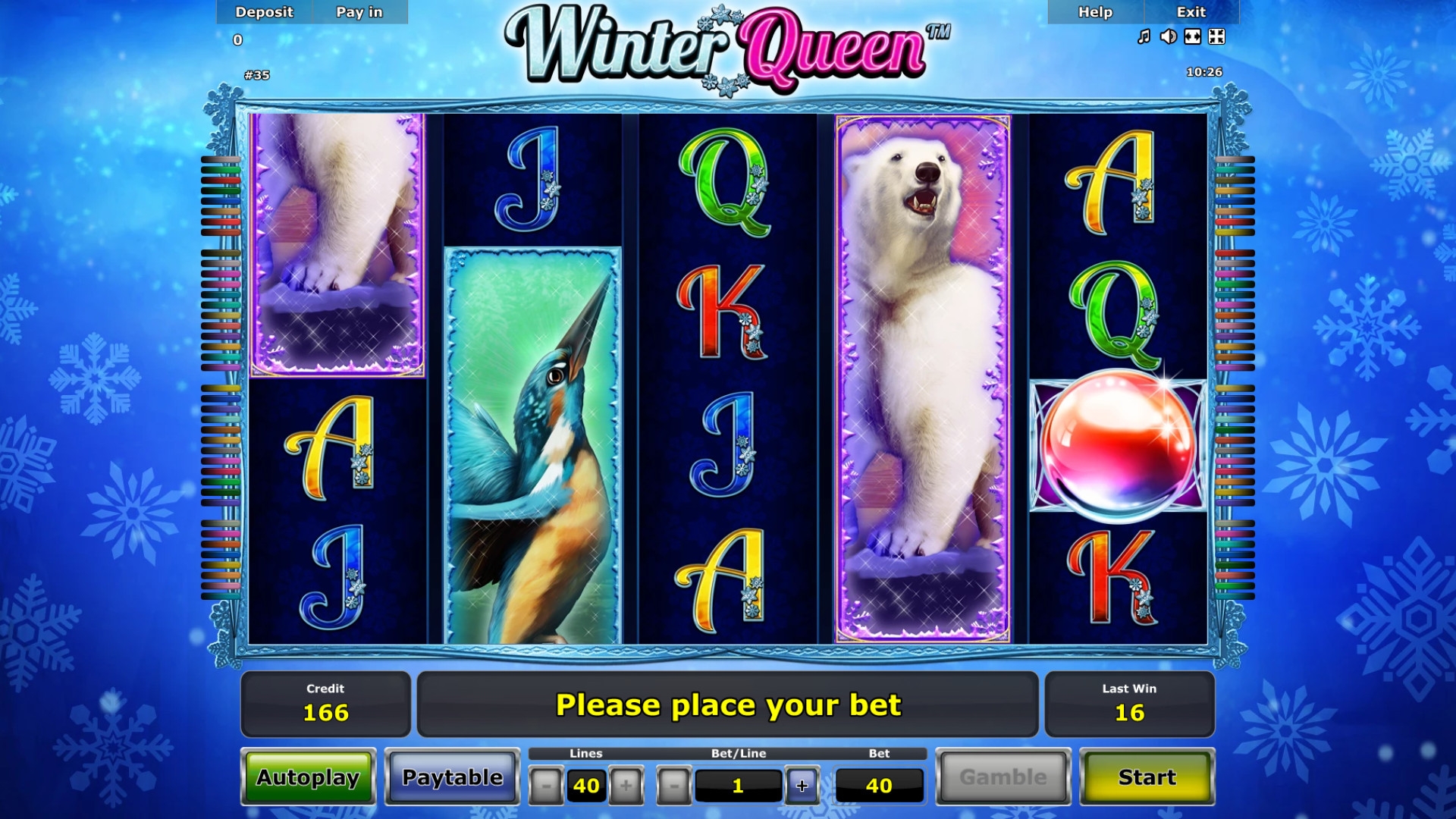The width and height of the screenshot is (1456, 819).
Task: Decrease the number of Lines
Action: coord(546,786)
